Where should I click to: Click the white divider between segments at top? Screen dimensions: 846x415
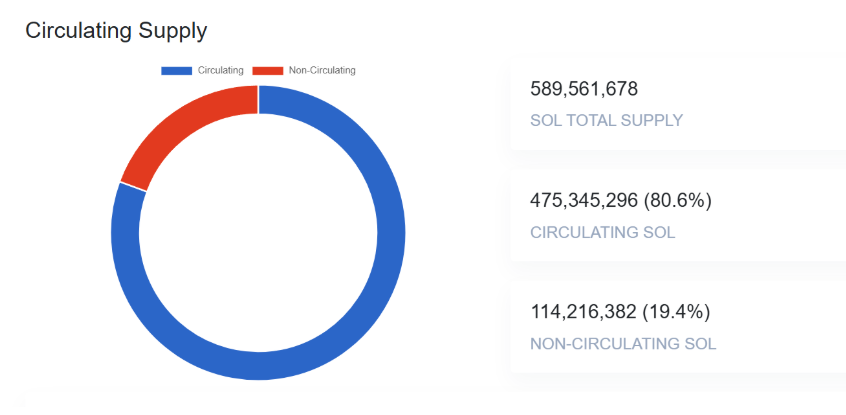pos(258,99)
